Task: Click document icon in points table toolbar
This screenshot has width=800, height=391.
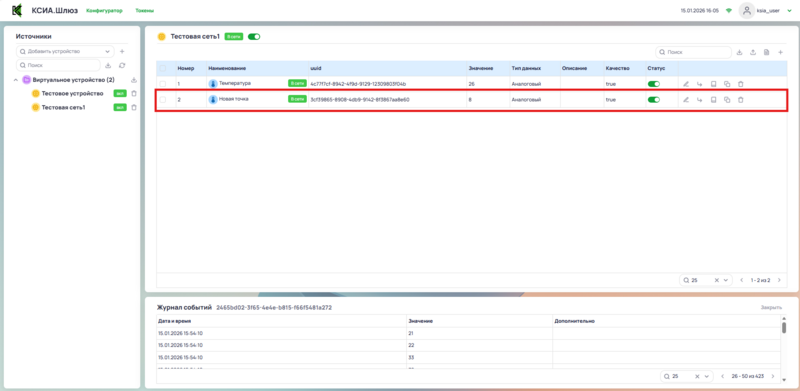Action: click(x=766, y=52)
